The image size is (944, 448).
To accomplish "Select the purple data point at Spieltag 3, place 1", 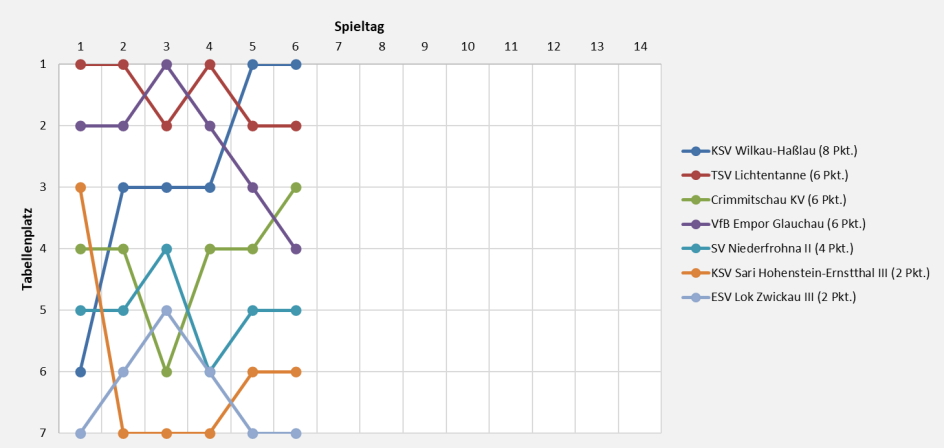I will [166, 65].
